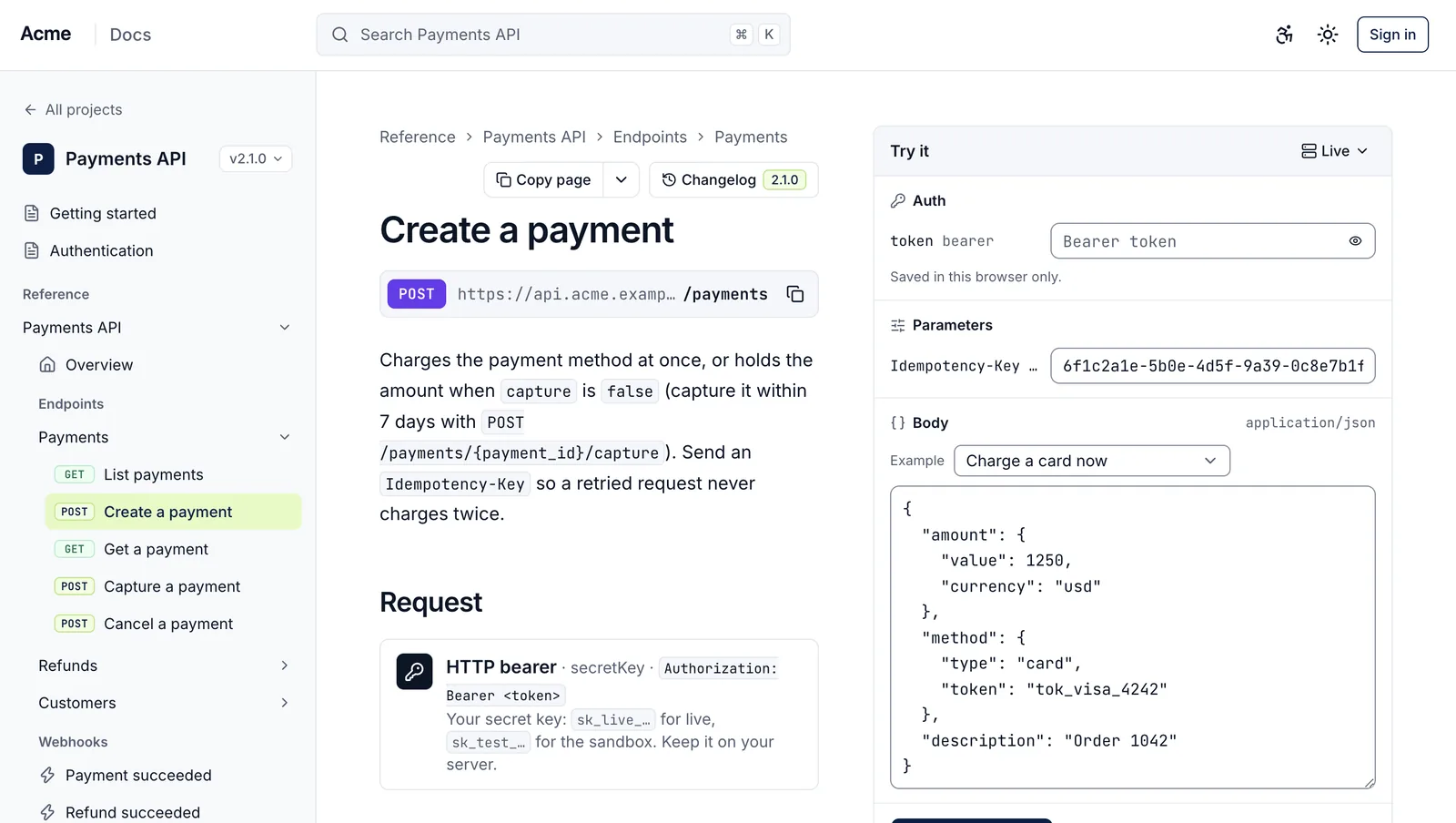Click the 'application/json' content type label
Viewport: 1456px width, 823px height.
pos(1310,422)
